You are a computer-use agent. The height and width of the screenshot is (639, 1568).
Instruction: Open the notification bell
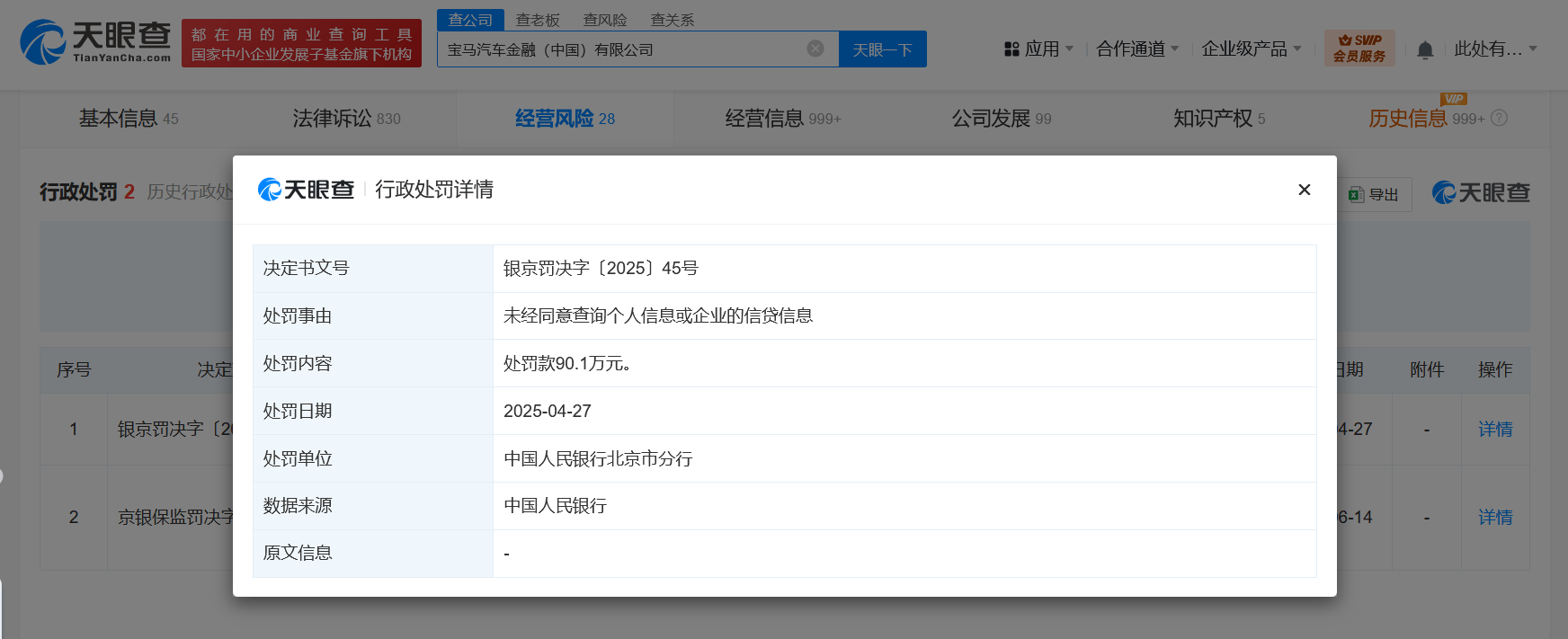pyautogui.click(x=1424, y=50)
